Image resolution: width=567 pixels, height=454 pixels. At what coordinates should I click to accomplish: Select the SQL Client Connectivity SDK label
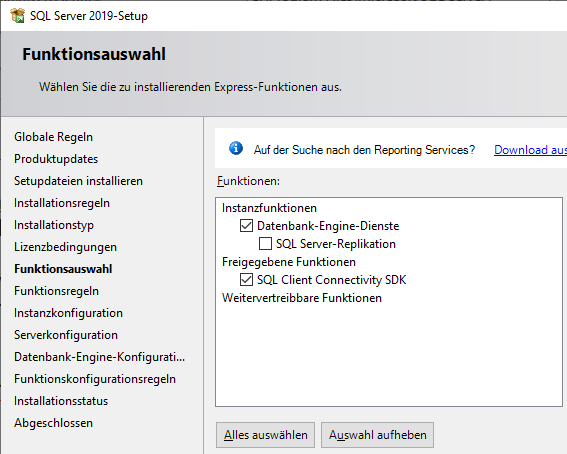tap(332, 280)
